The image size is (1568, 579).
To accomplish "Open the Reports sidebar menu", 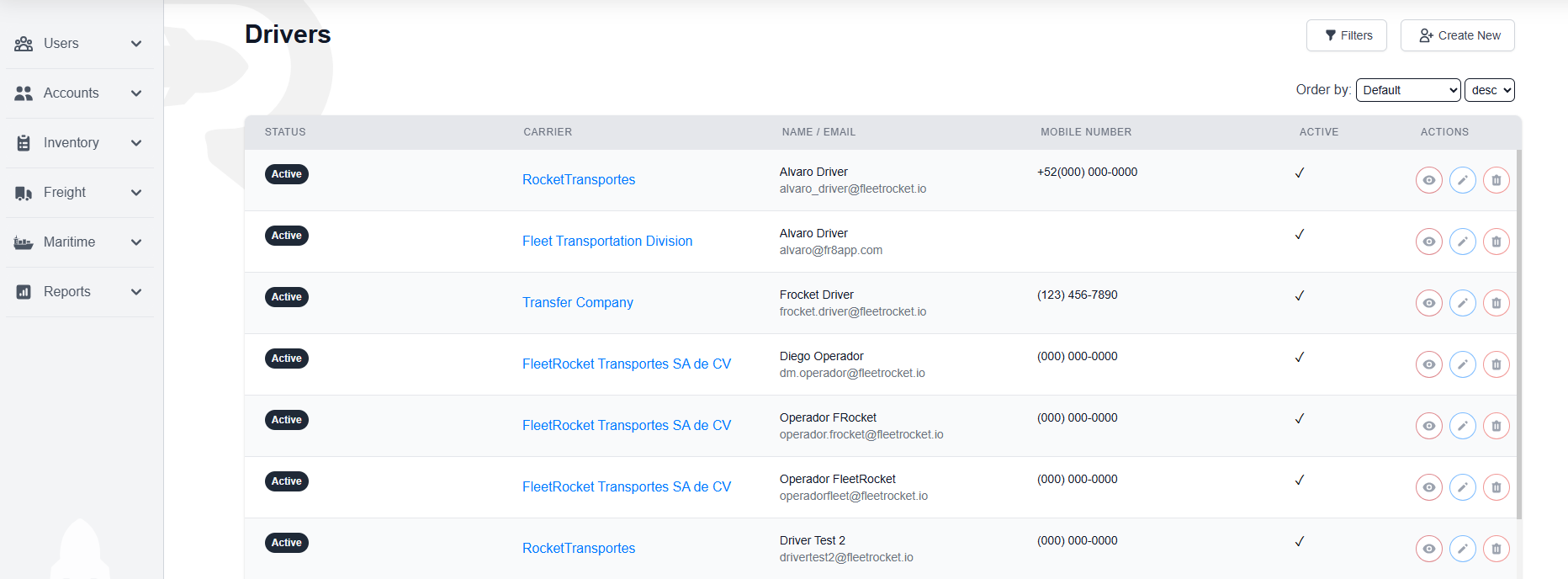I will click(80, 292).
